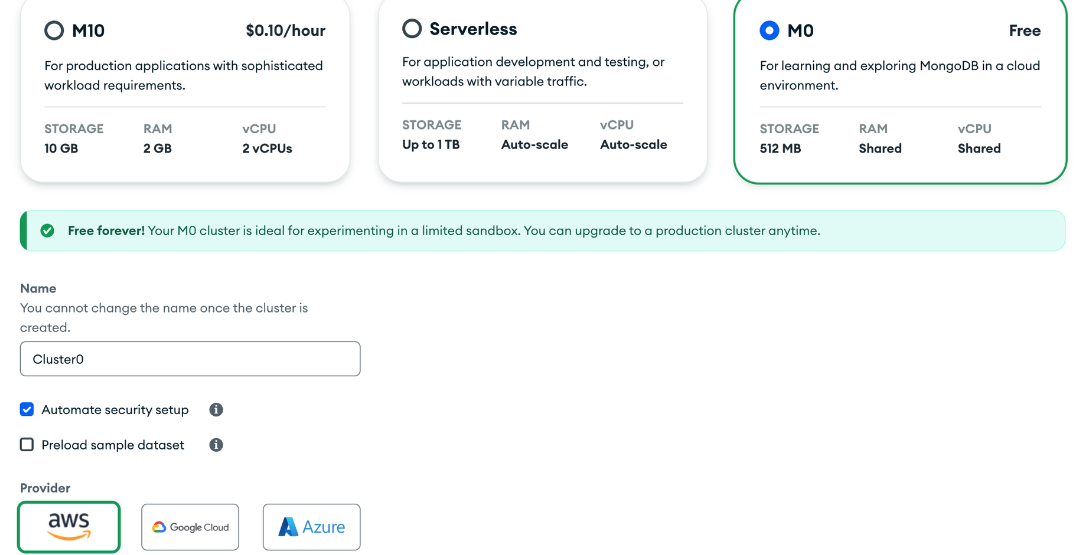Click the M10 card 2 vCPUs spec
The height and width of the screenshot is (555, 1077).
pos(267,149)
